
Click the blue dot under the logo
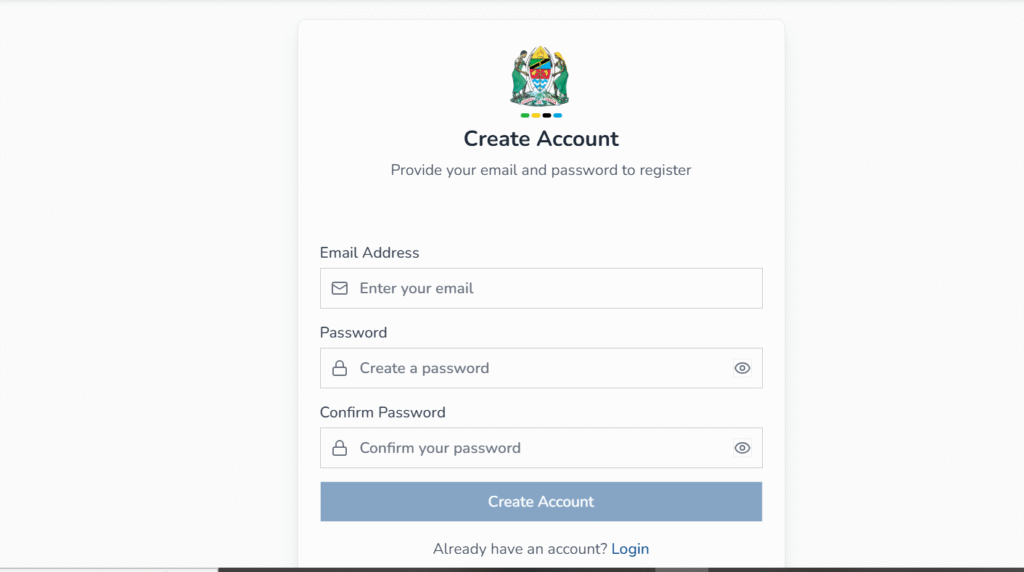558,116
